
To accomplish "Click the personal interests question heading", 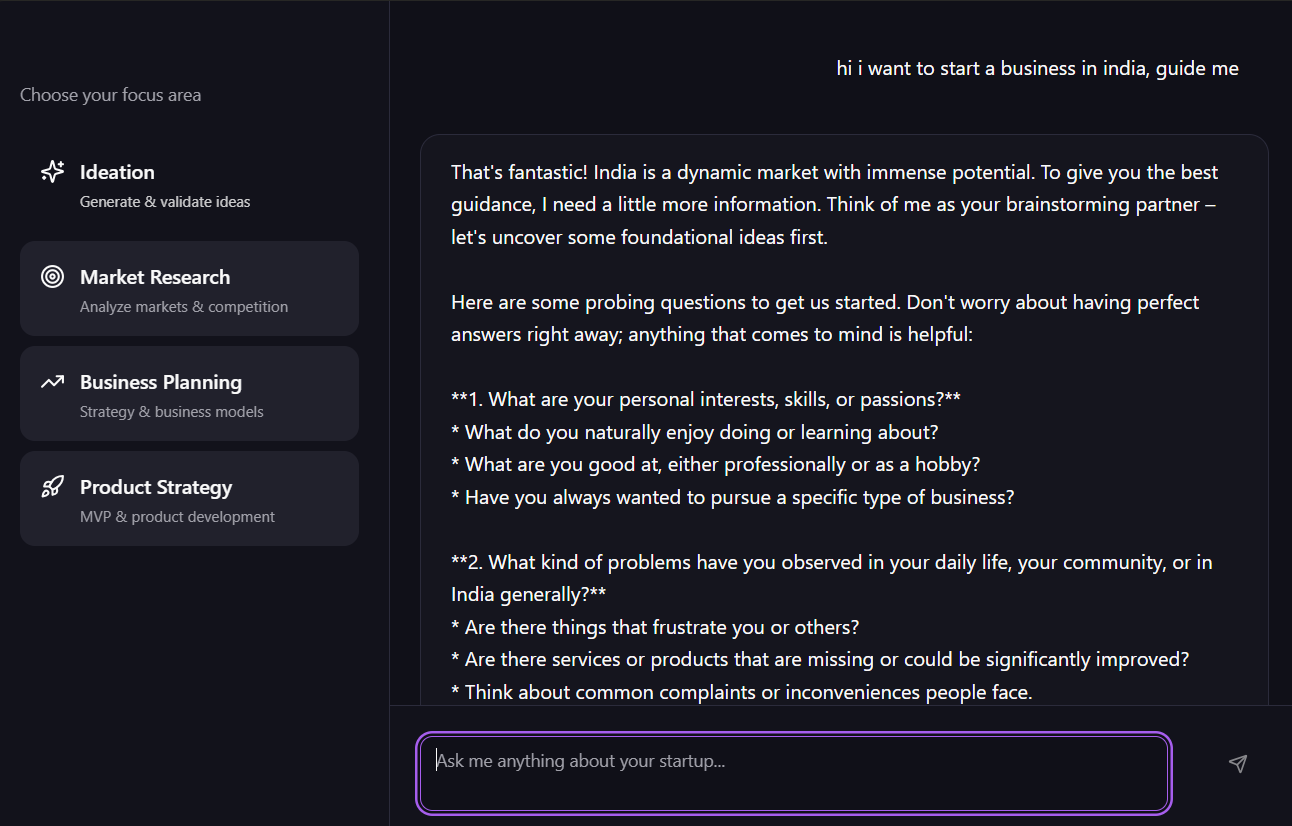I will click(x=705, y=399).
